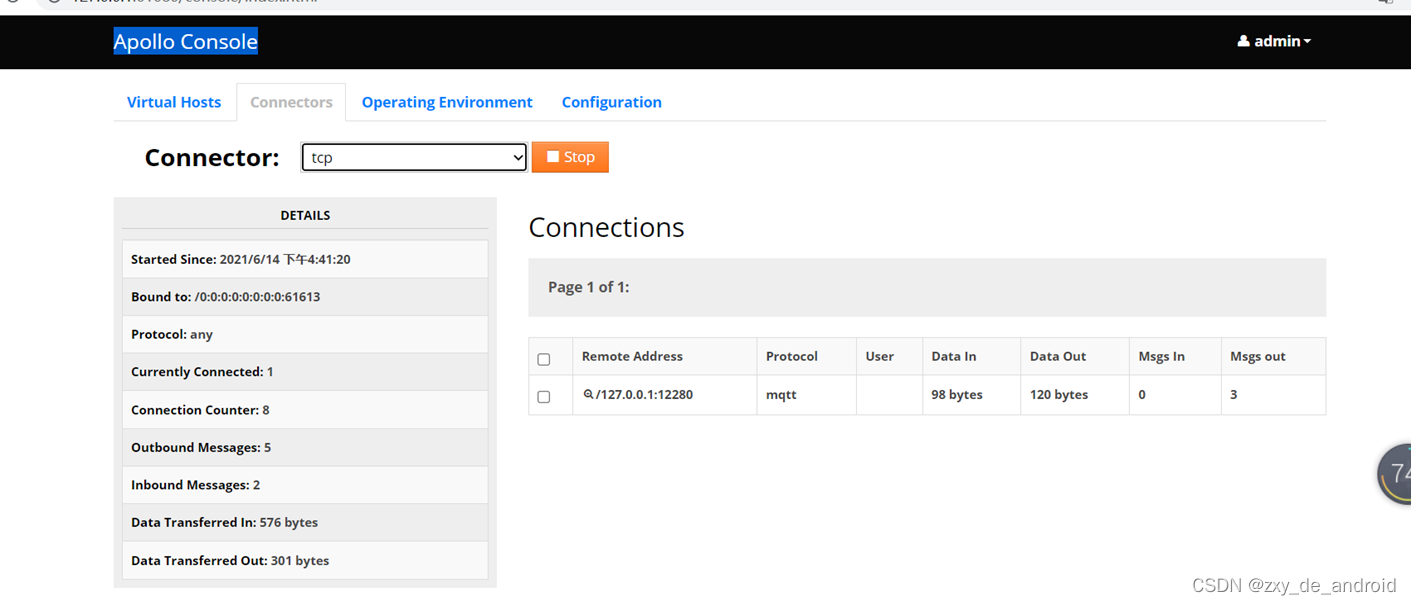The height and width of the screenshot is (605, 1411).
Task: Go to the Configuration tab
Action: coord(611,102)
